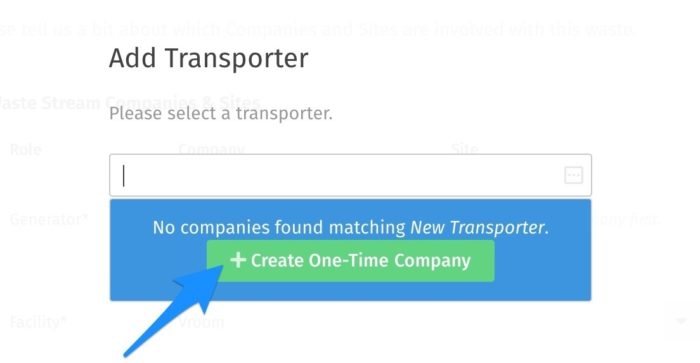
Task: Click the 'Please select a transporter.' prompt
Action: point(221,113)
